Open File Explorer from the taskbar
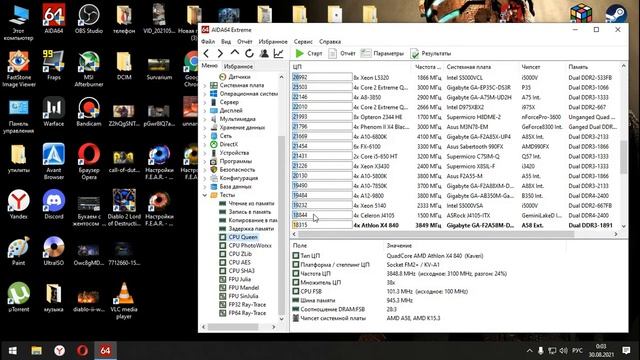 [36, 351]
